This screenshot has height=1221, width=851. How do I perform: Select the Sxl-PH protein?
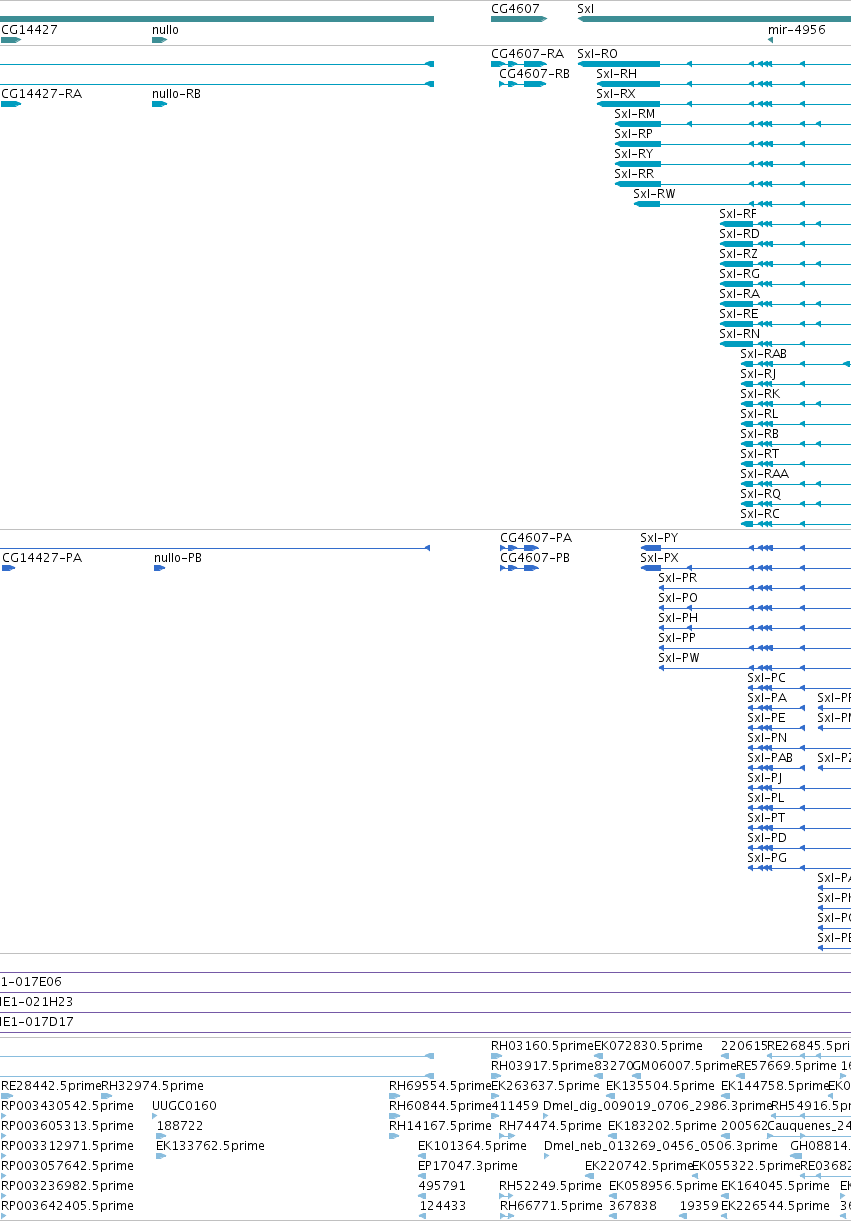[x=678, y=618]
